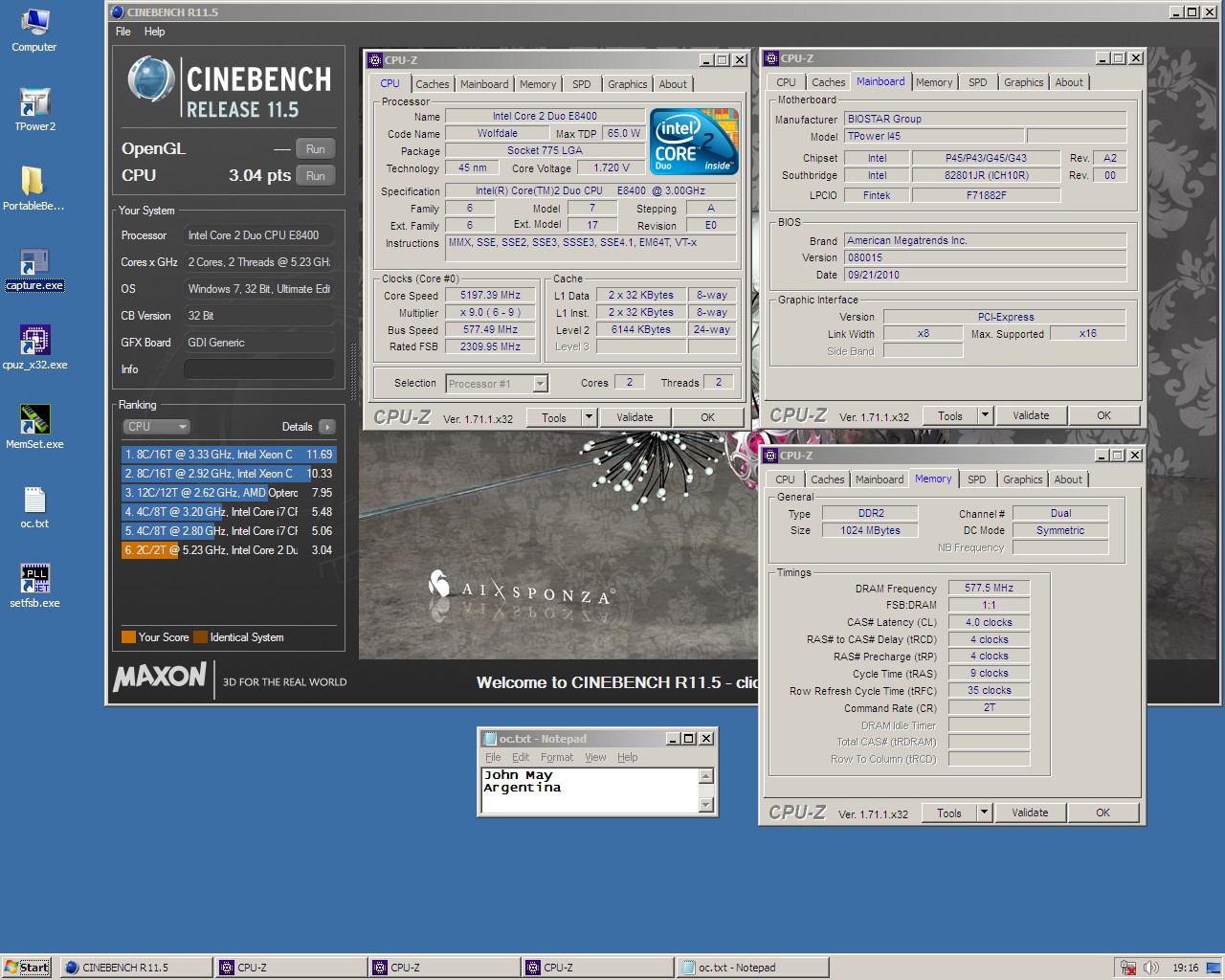Open CPU tab in CPU-Z Memory window

tap(785, 479)
